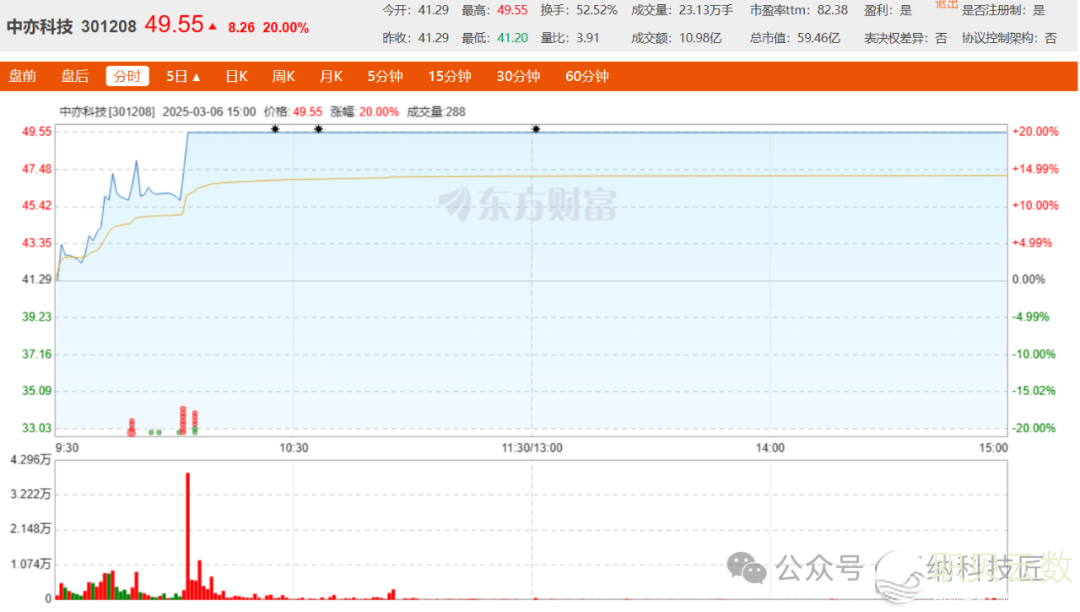Click the -15.02% percent axis label
This screenshot has height=612, width=1080.
(x=1034, y=390)
